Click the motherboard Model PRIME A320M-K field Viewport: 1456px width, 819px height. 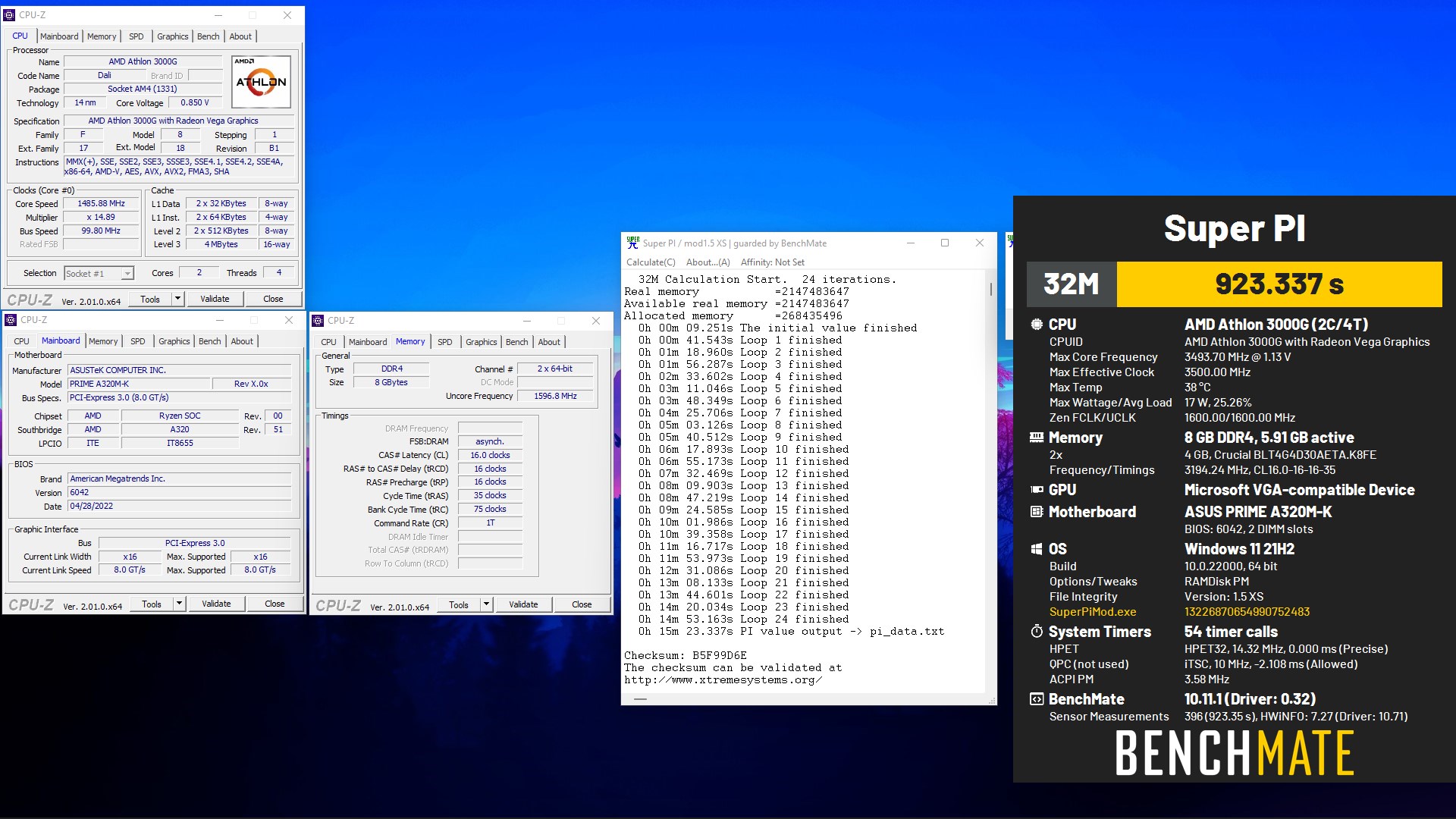[139, 384]
